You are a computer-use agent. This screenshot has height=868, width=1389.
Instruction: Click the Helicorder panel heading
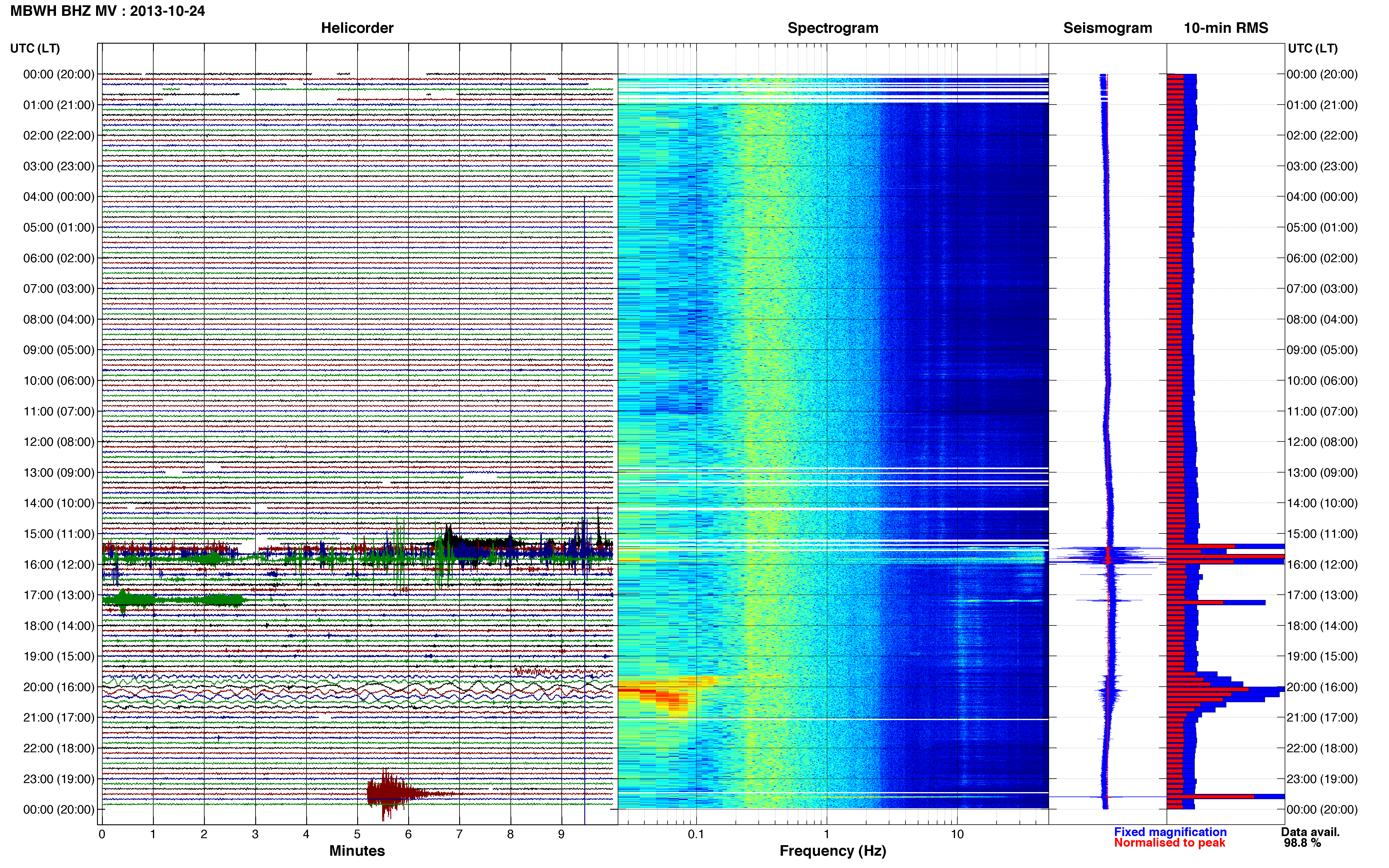pos(357,28)
